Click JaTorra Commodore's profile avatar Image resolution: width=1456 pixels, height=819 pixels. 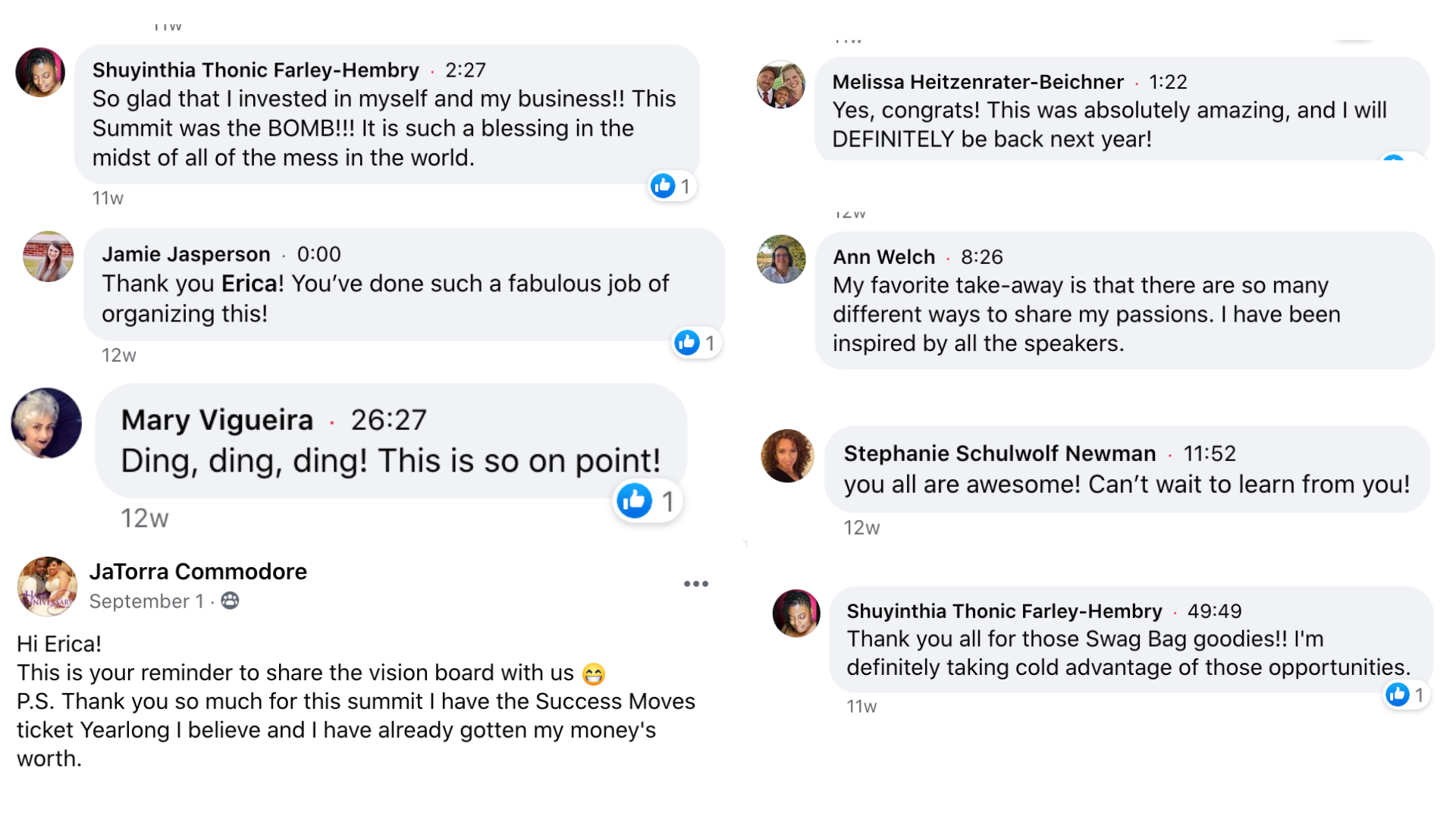coord(47,586)
